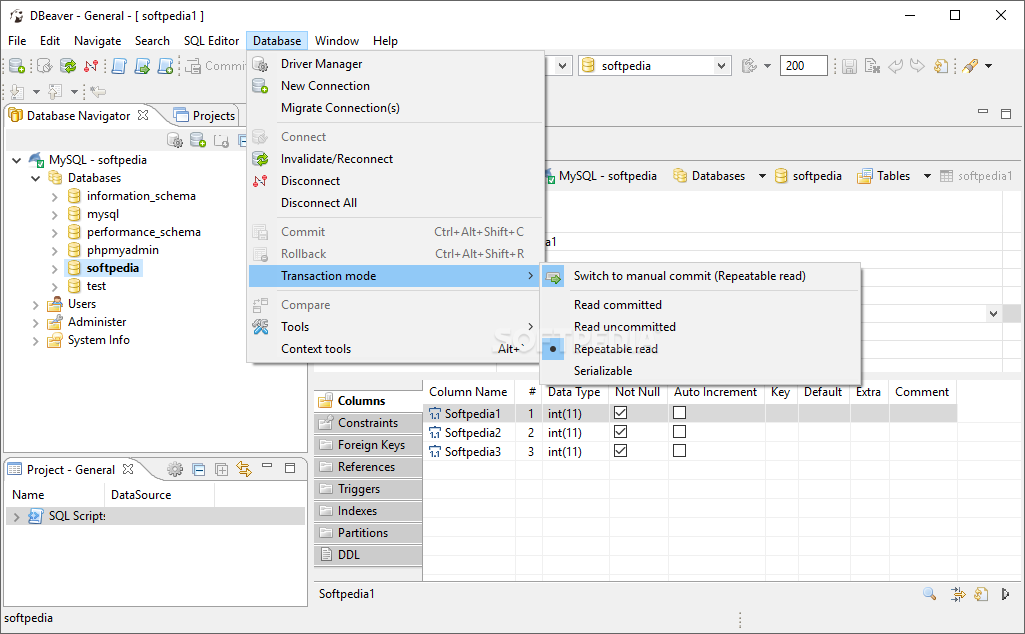Click the transaction mode icon beside result limit
Image resolution: width=1025 pixels, height=634 pixels.
(749, 66)
